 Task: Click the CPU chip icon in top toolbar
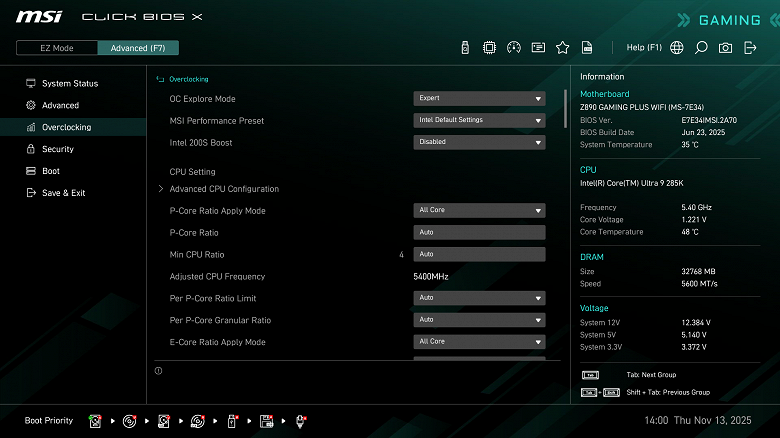tap(490, 47)
